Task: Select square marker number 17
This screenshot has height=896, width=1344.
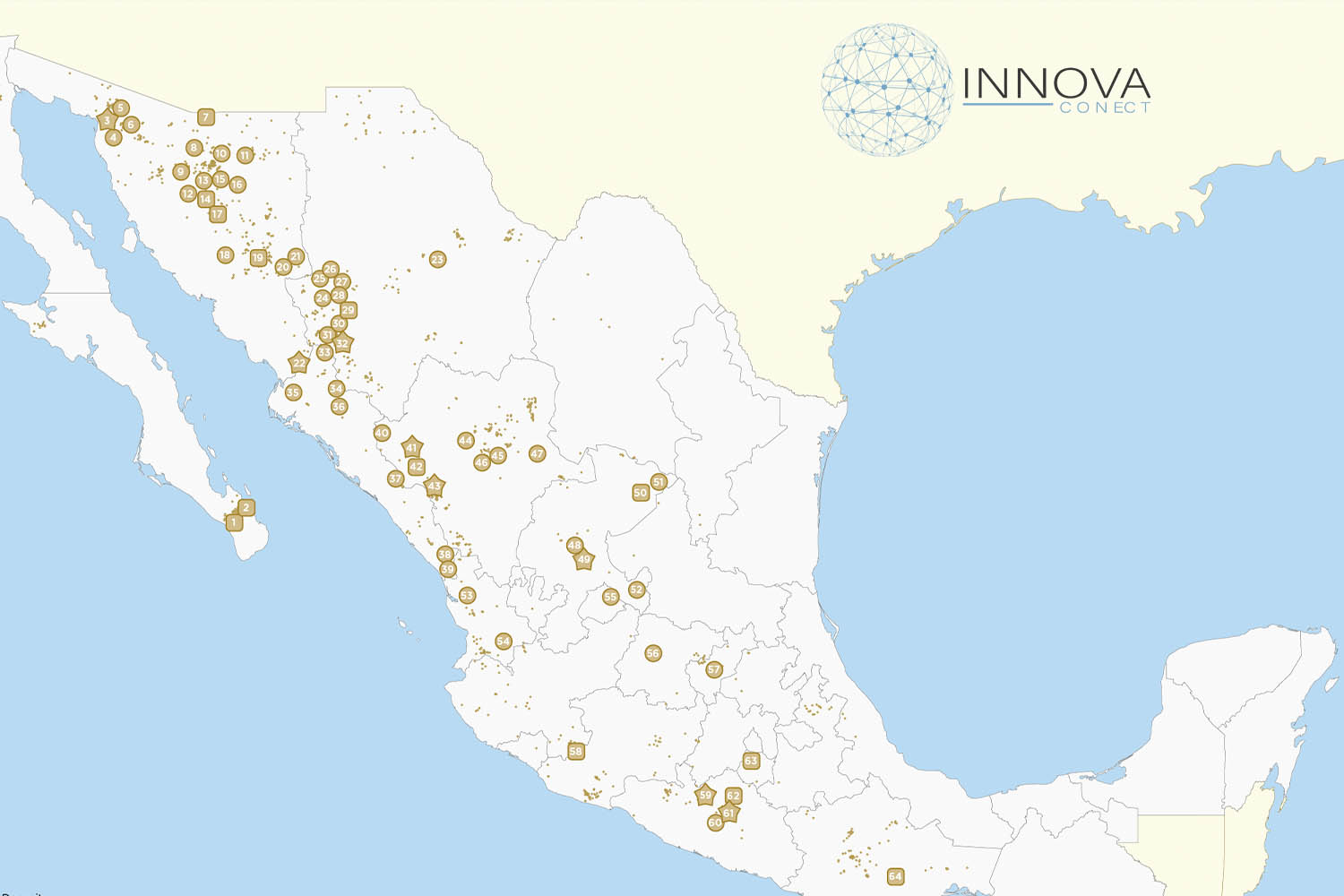Action: point(218,214)
